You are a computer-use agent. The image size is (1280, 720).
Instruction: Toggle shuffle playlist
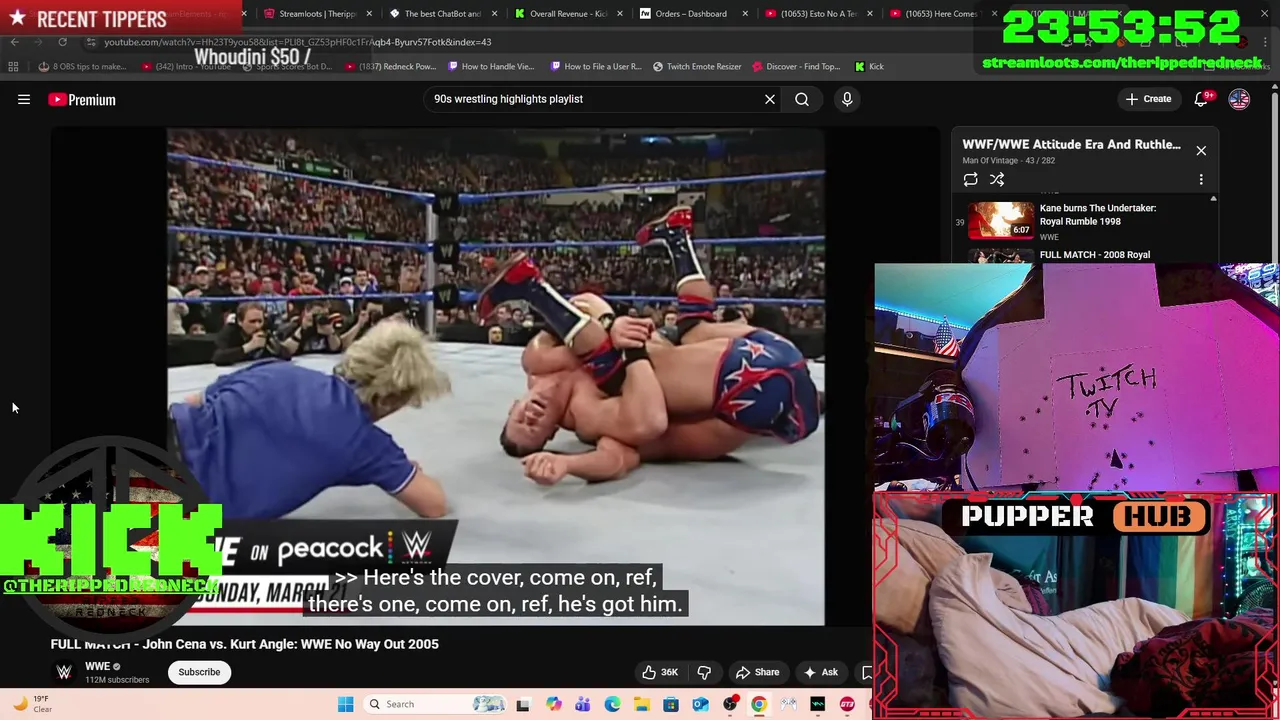pyautogui.click(x=997, y=180)
